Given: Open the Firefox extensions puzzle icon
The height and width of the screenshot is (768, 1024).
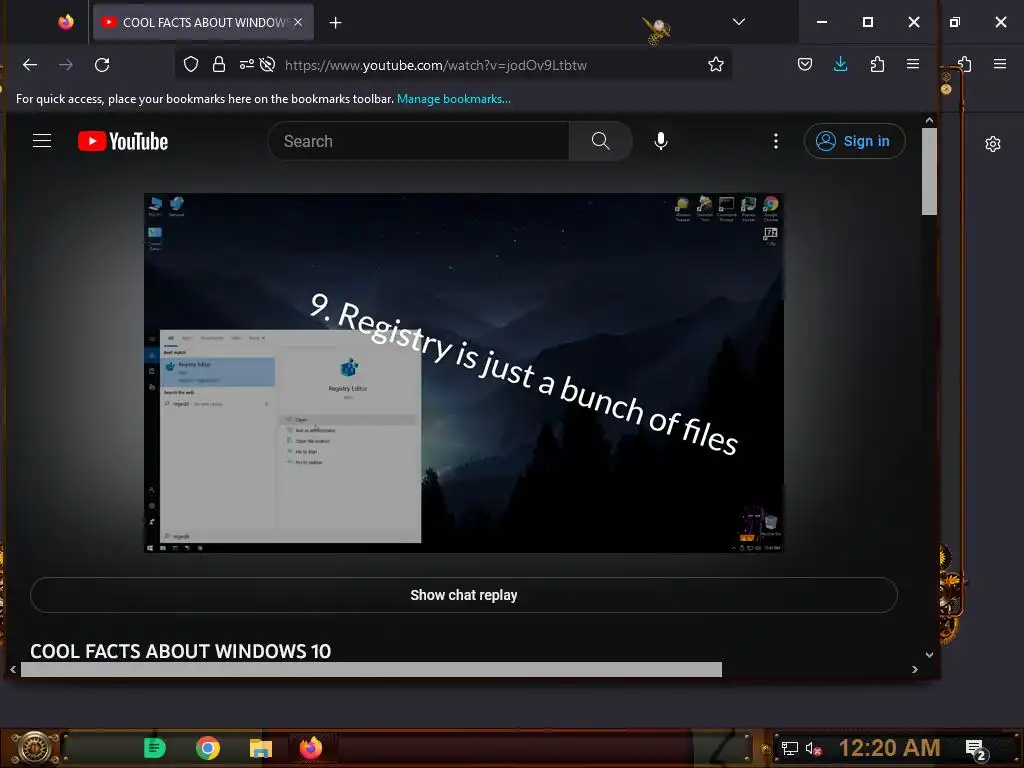Looking at the screenshot, I should click(878, 65).
